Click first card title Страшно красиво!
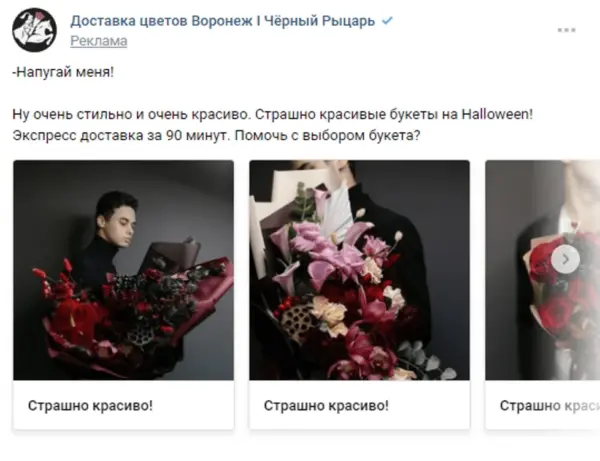Screen dimensions: 600x461 pos(90,406)
